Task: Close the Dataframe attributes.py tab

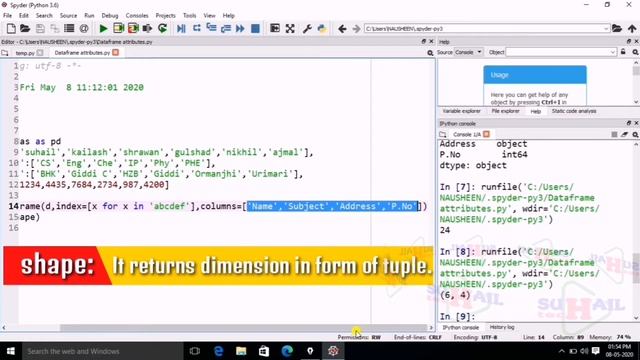Action: point(116,53)
